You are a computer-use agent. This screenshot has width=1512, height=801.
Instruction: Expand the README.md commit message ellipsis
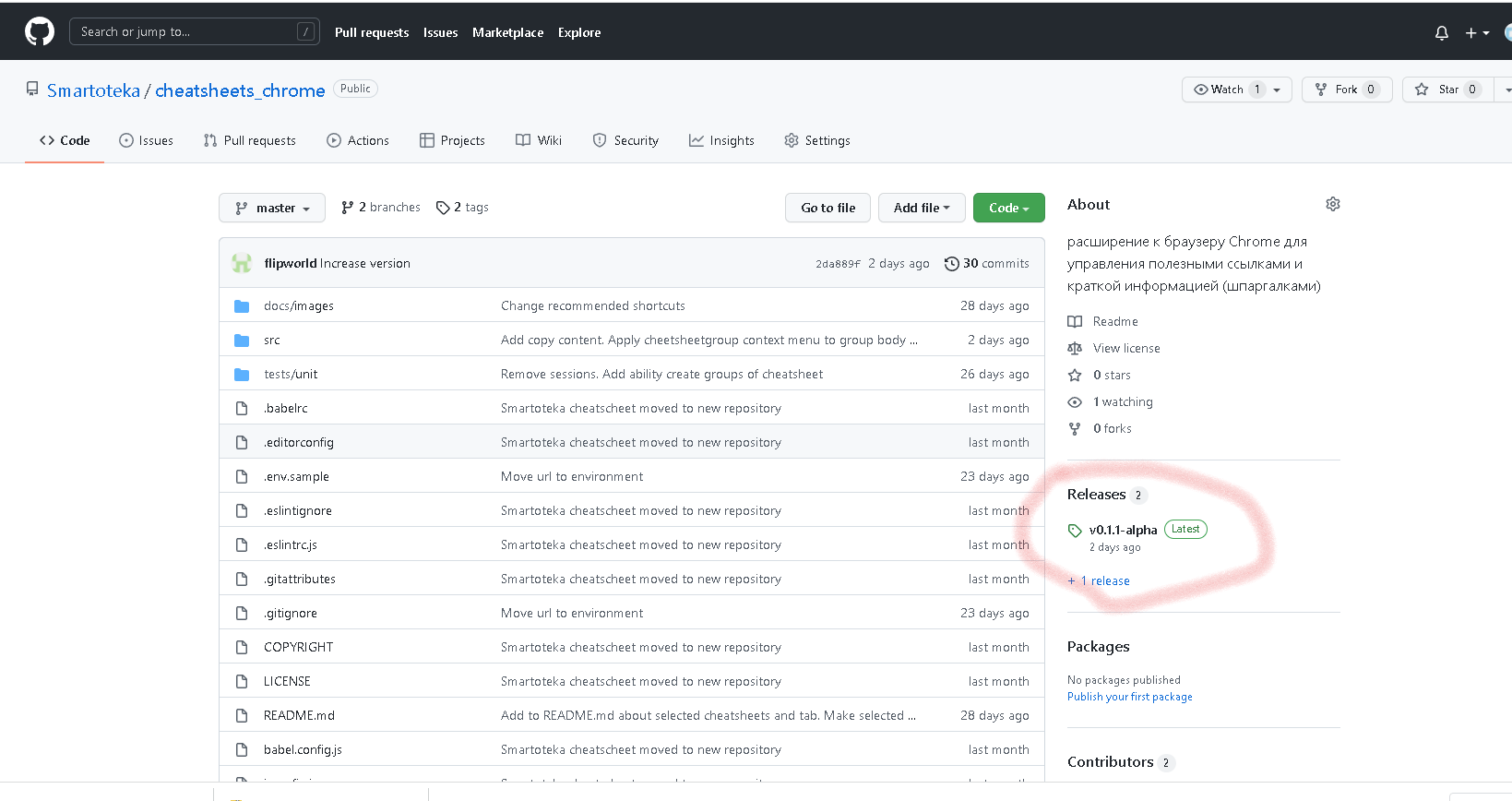click(911, 716)
